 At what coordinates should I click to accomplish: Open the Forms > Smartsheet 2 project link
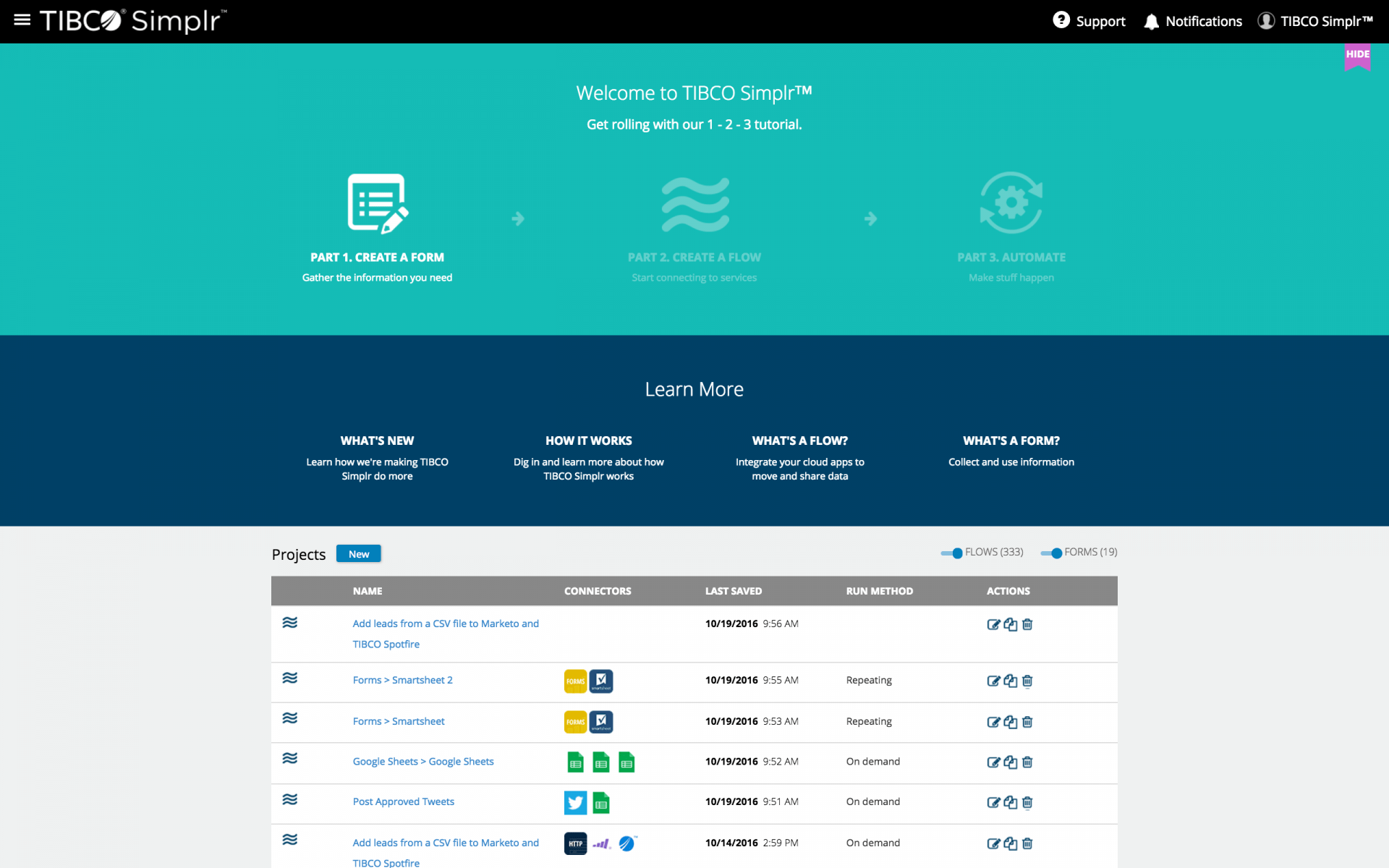[402, 680]
